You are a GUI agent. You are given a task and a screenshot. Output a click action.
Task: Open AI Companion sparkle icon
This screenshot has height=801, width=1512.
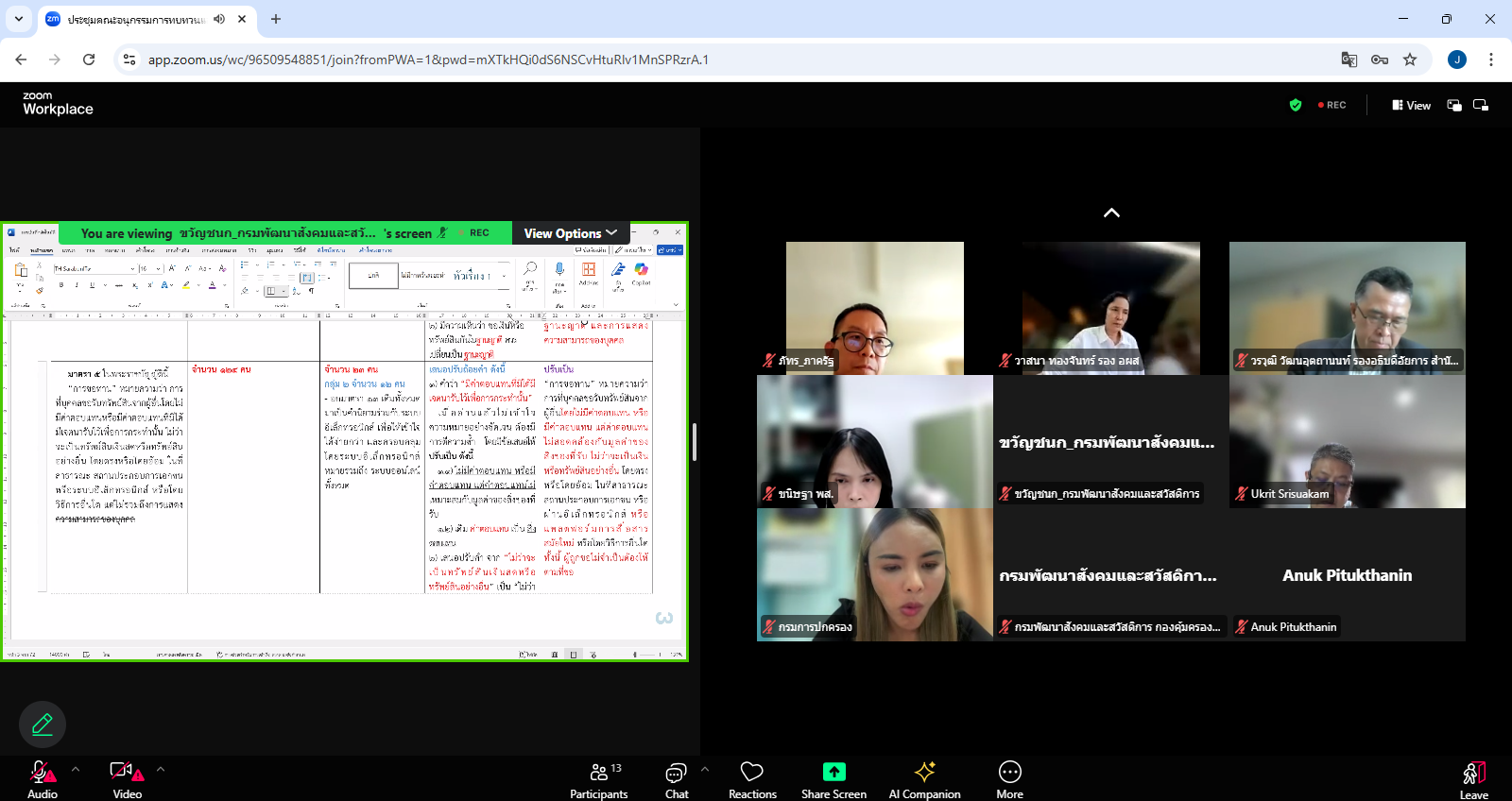coord(924,772)
